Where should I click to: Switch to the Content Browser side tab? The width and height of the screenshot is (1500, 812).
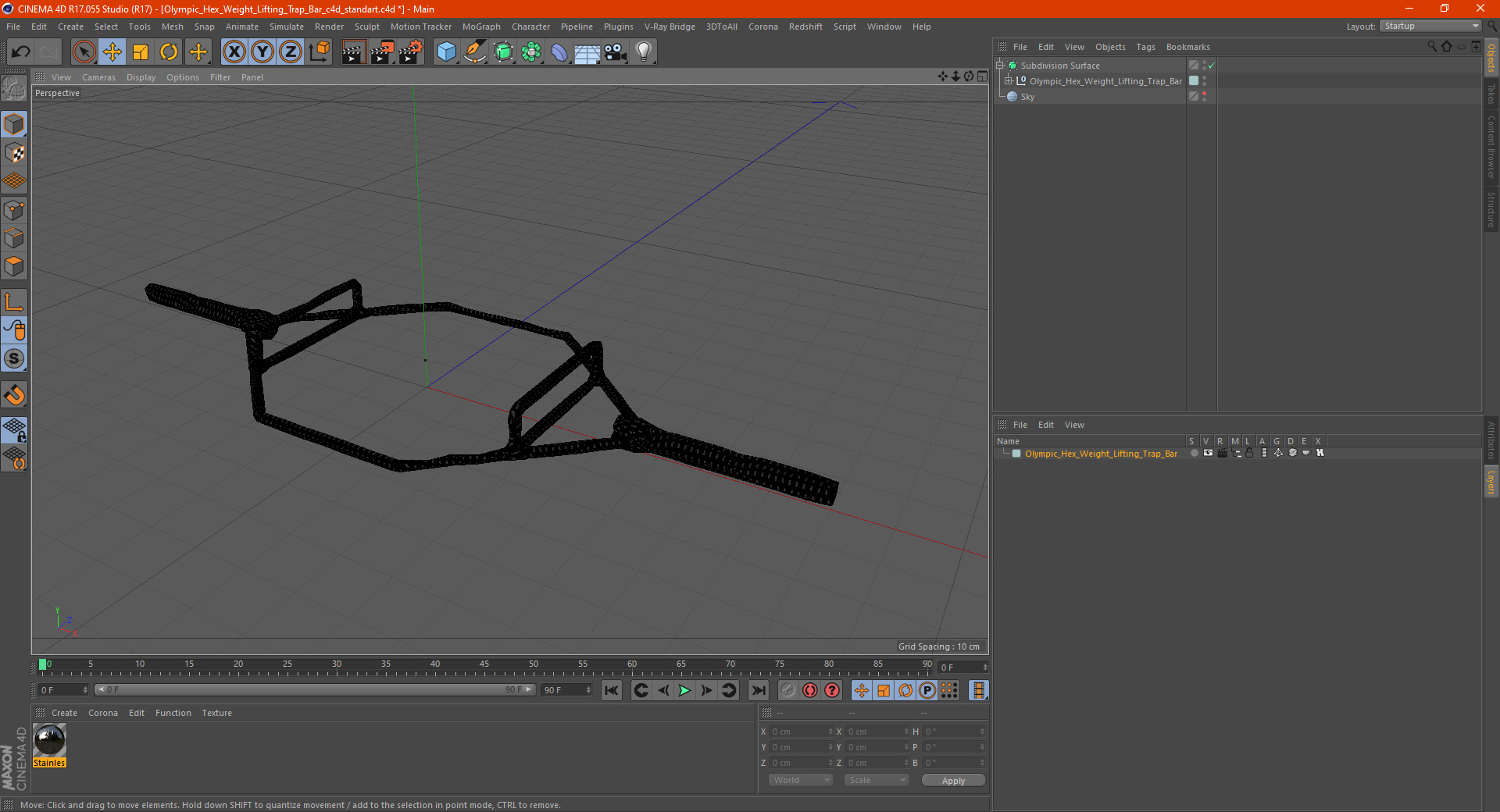(x=1491, y=146)
